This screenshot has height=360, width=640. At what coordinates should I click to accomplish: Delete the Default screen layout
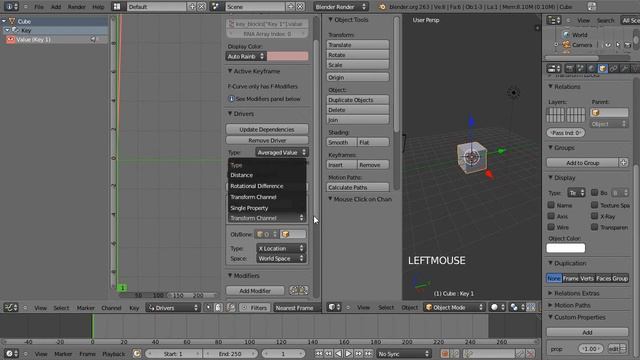[x=202, y=7]
